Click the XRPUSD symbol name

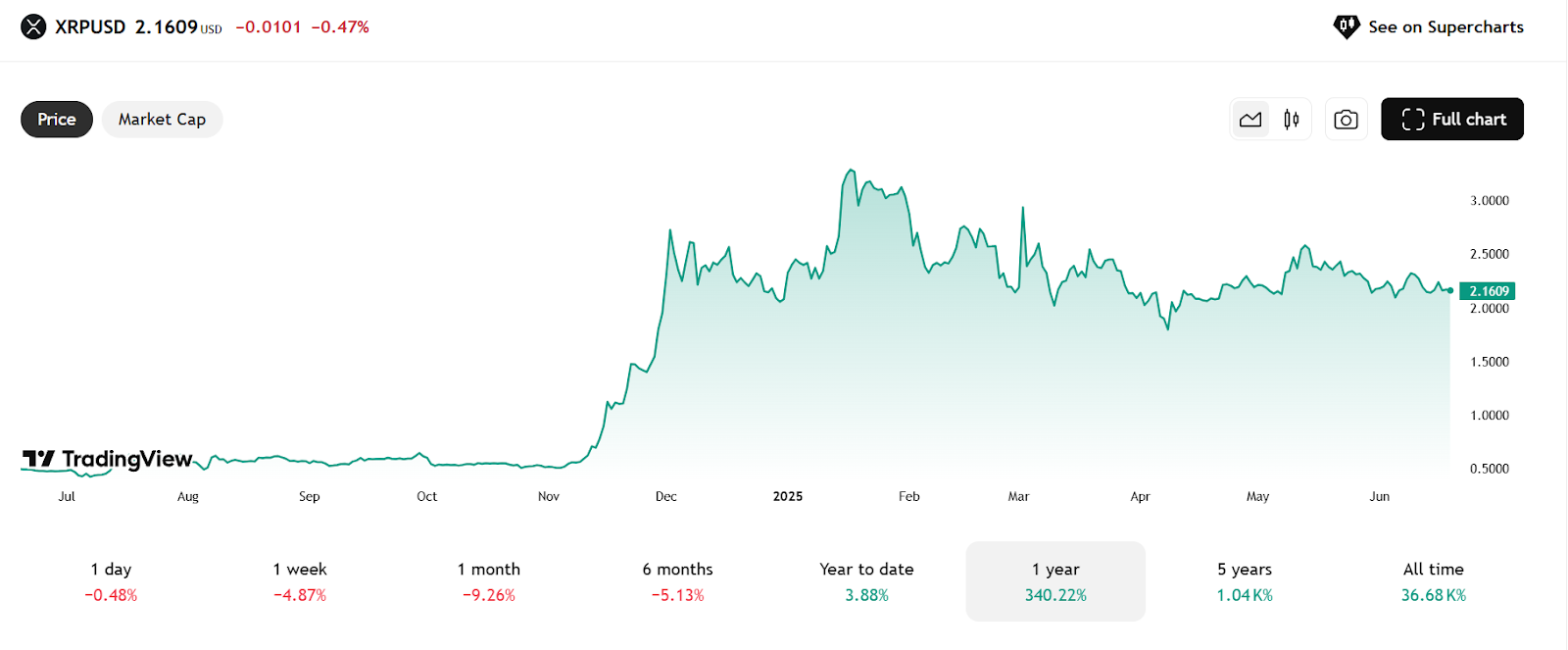(x=90, y=27)
